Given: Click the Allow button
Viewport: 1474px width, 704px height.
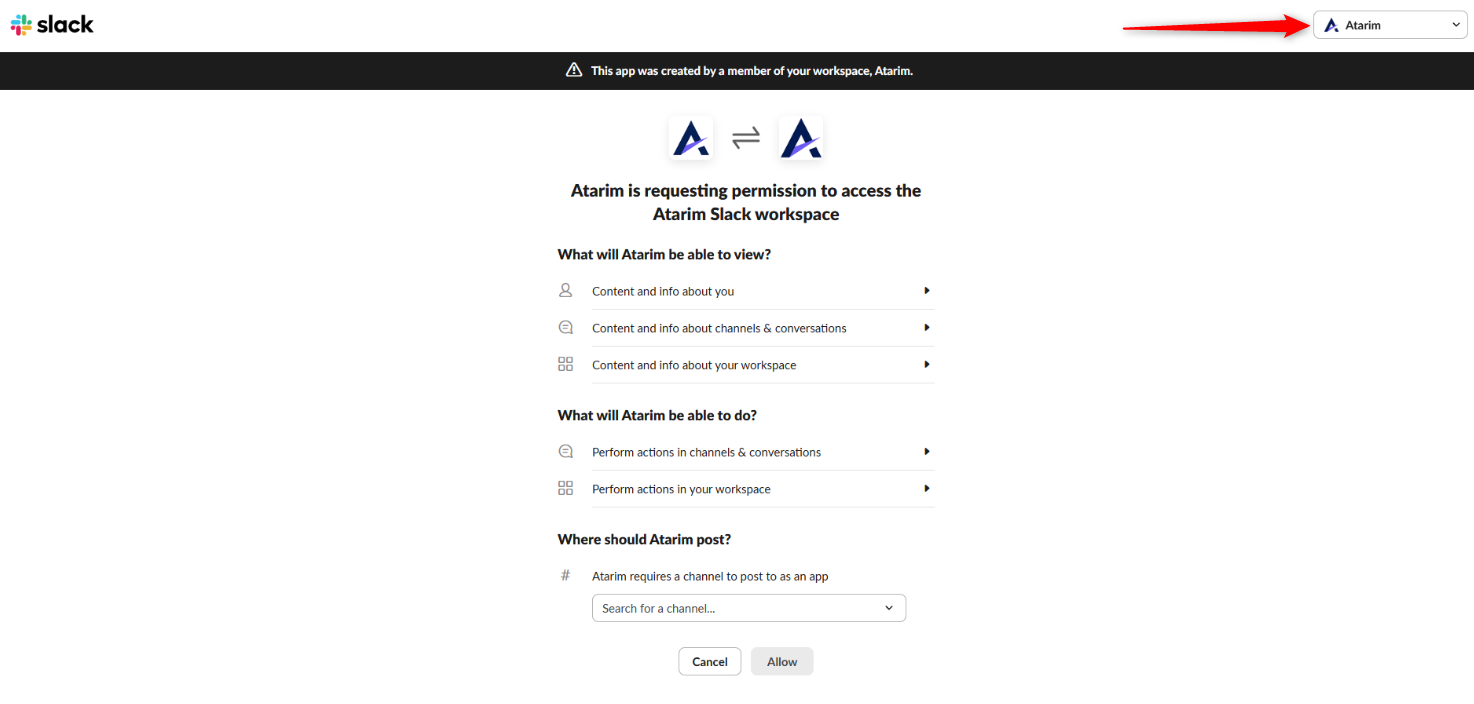Looking at the screenshot, I should [782, 662].
